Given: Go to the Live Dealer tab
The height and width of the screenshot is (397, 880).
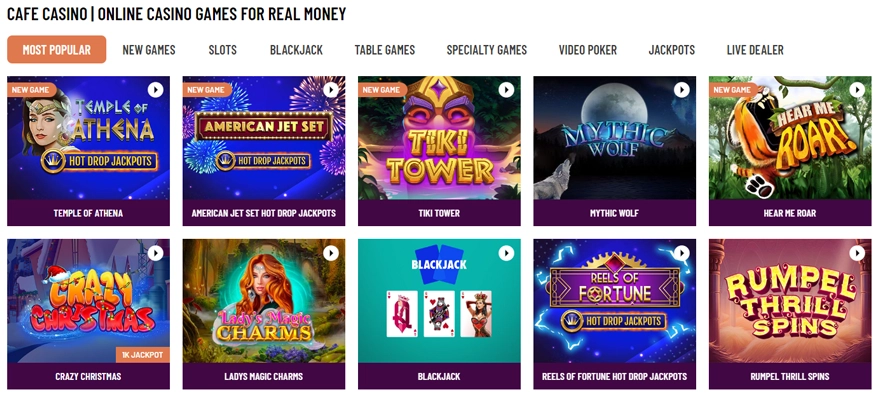Looking at the screenshot, I should [x=755, y=50].
